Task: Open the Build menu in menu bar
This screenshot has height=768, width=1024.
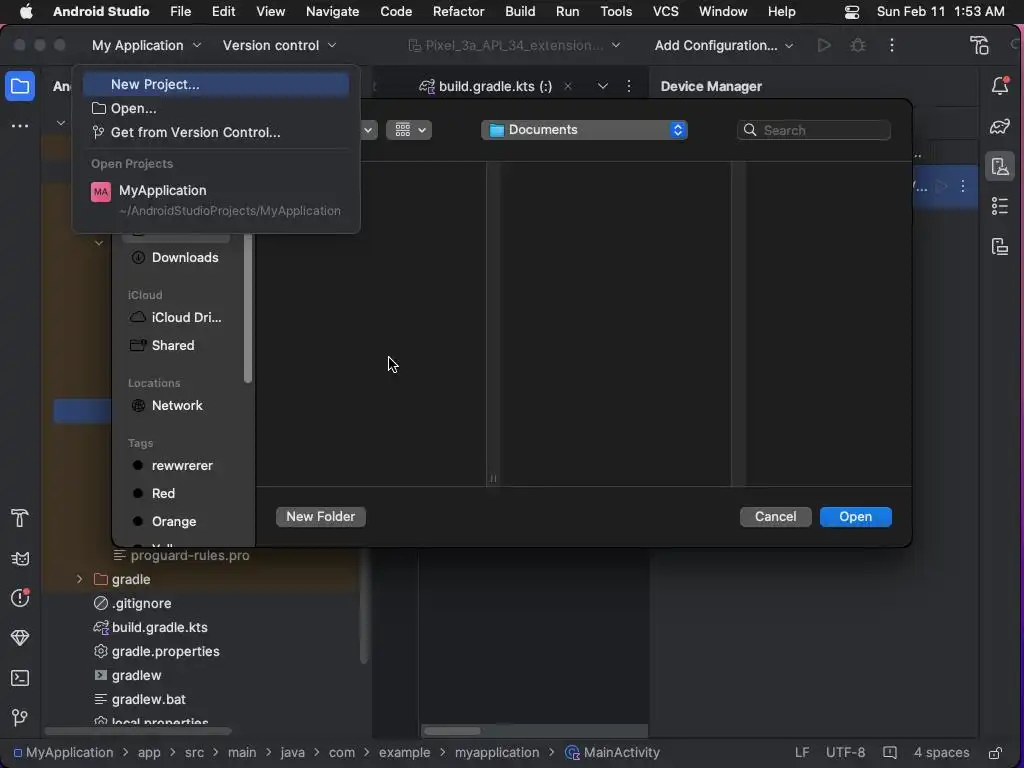Action: (520, 12)
